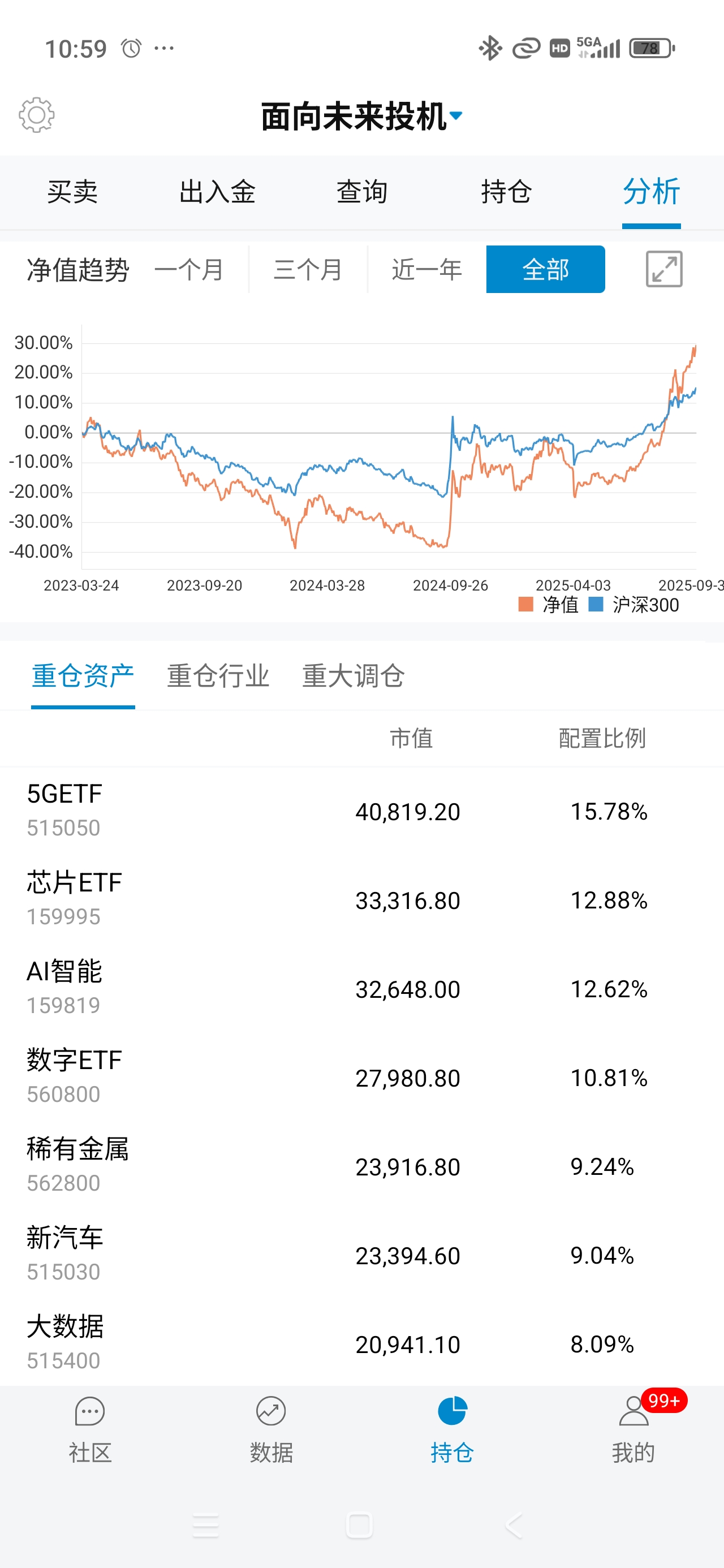
Task: Switch to the 重大调仓 tab
Action: (x=353, y=677)
